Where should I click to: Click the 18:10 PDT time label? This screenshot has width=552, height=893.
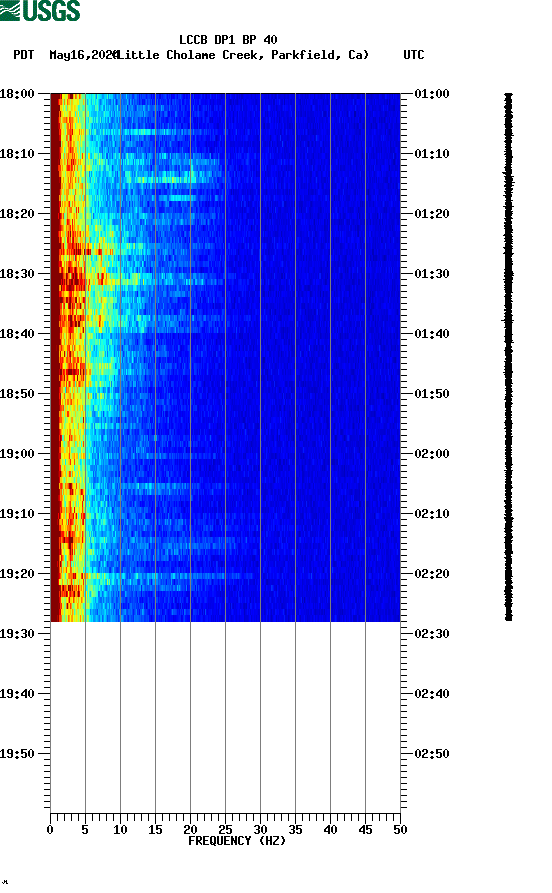[x=17, y=154]
